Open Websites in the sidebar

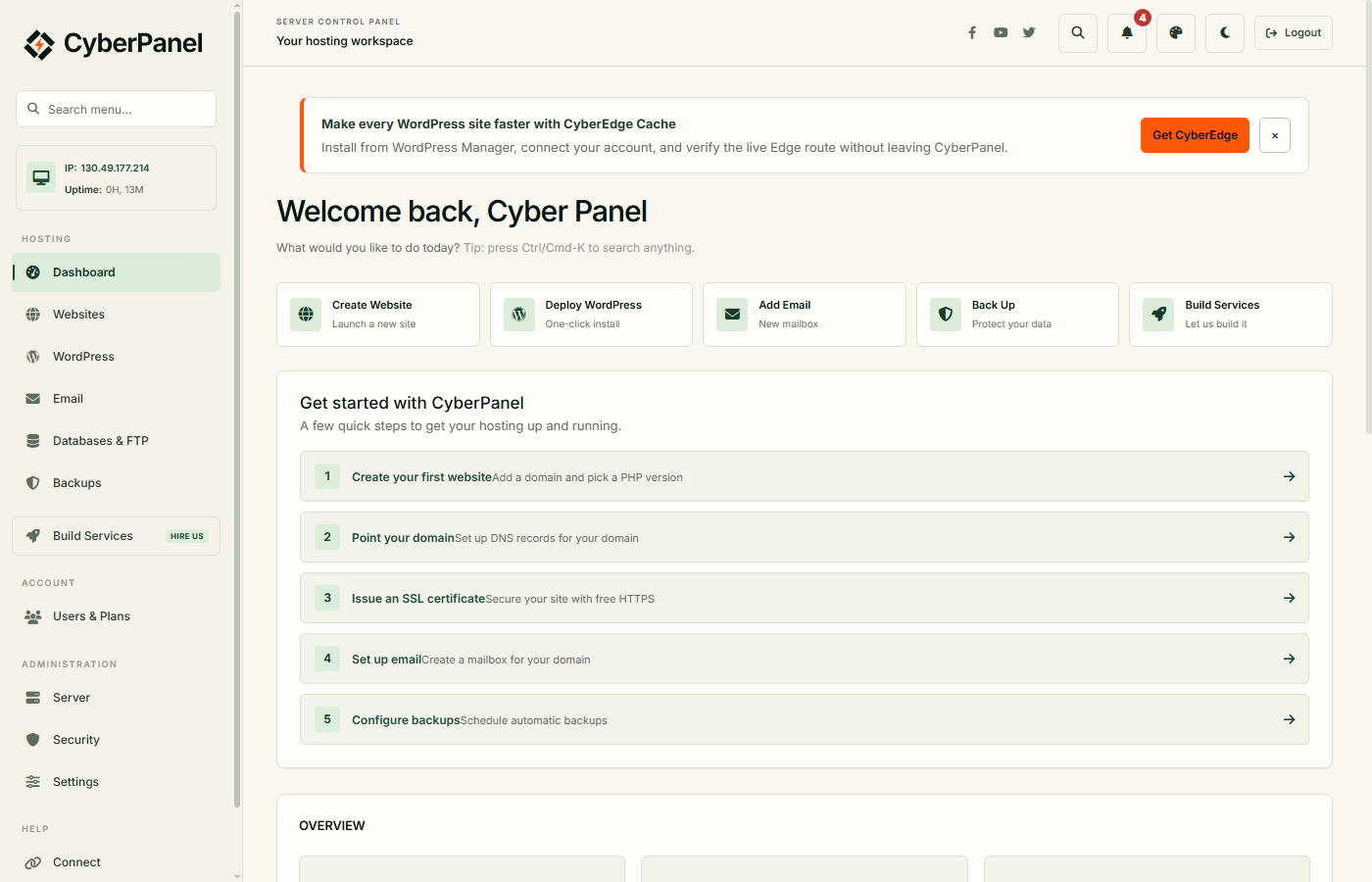pos(116,315)
